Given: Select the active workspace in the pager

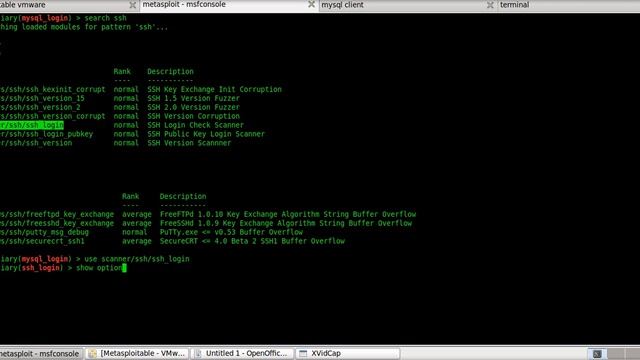Looking at the screenshot, I should [597, 354].
